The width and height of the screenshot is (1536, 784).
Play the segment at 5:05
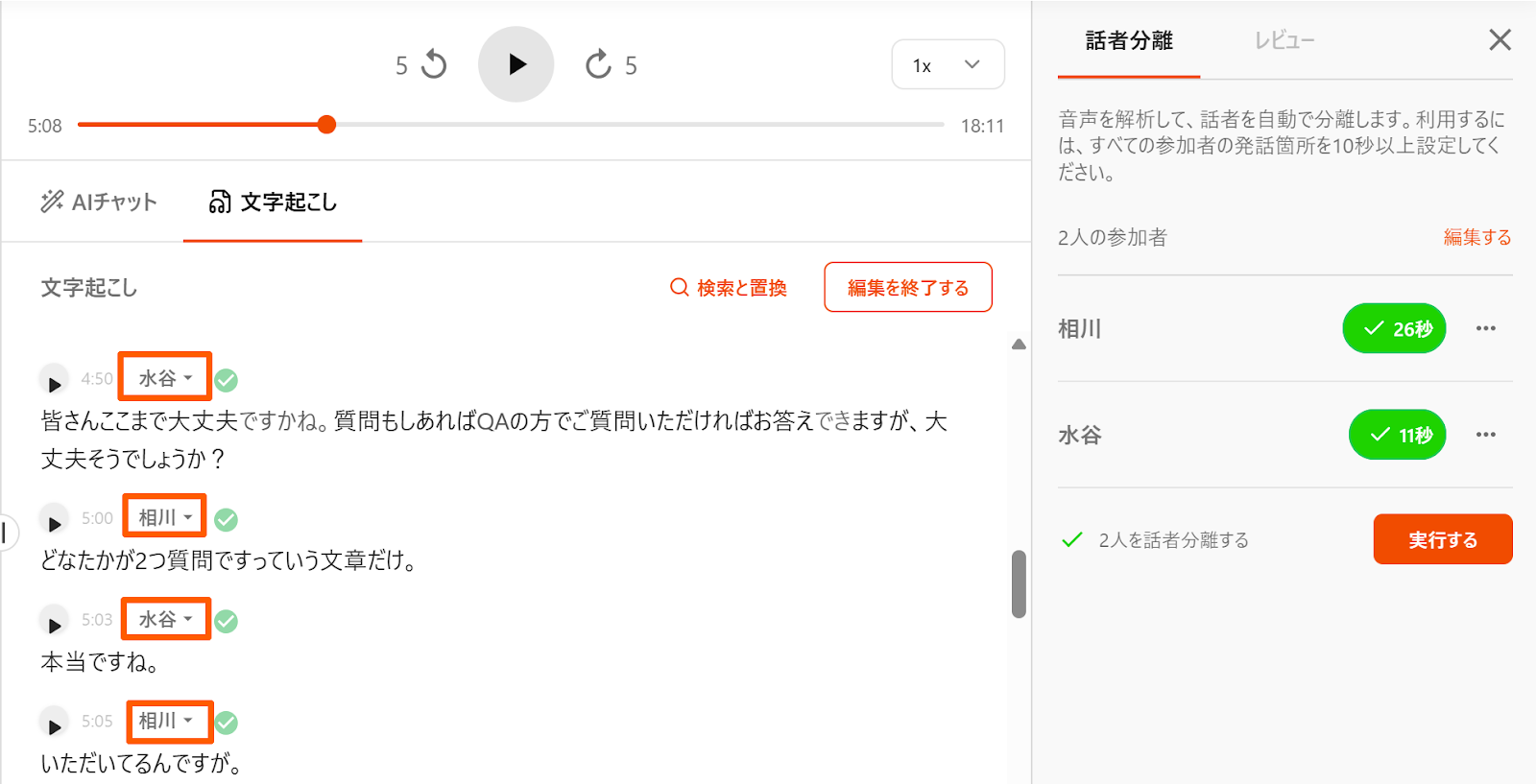point(54,725)
